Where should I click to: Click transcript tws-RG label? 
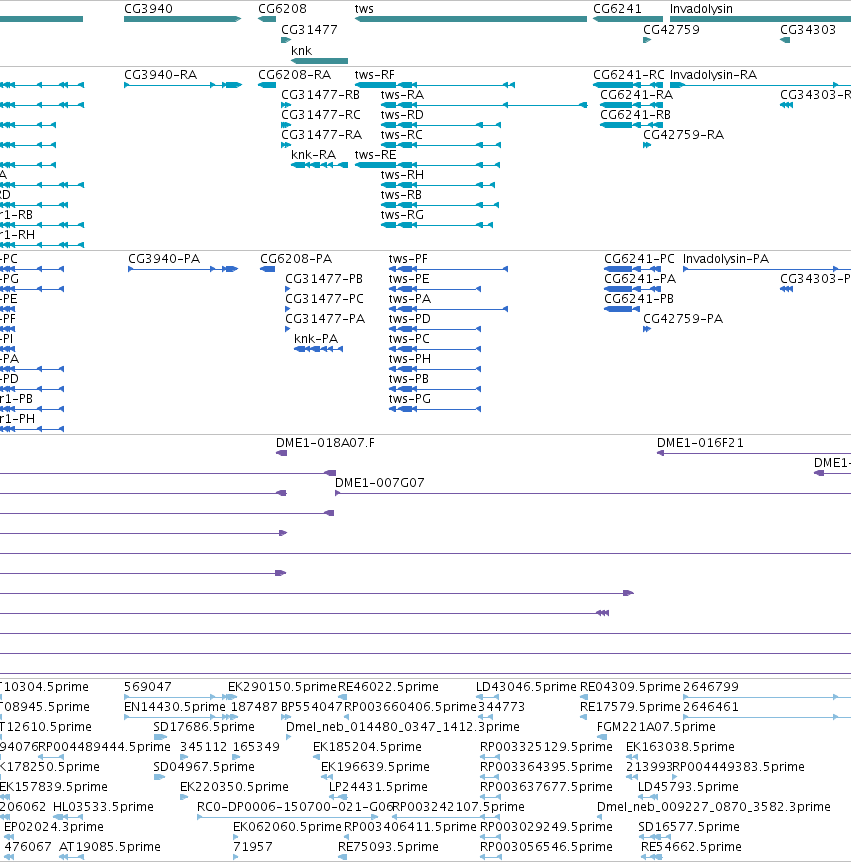click(x=402, y=214)
